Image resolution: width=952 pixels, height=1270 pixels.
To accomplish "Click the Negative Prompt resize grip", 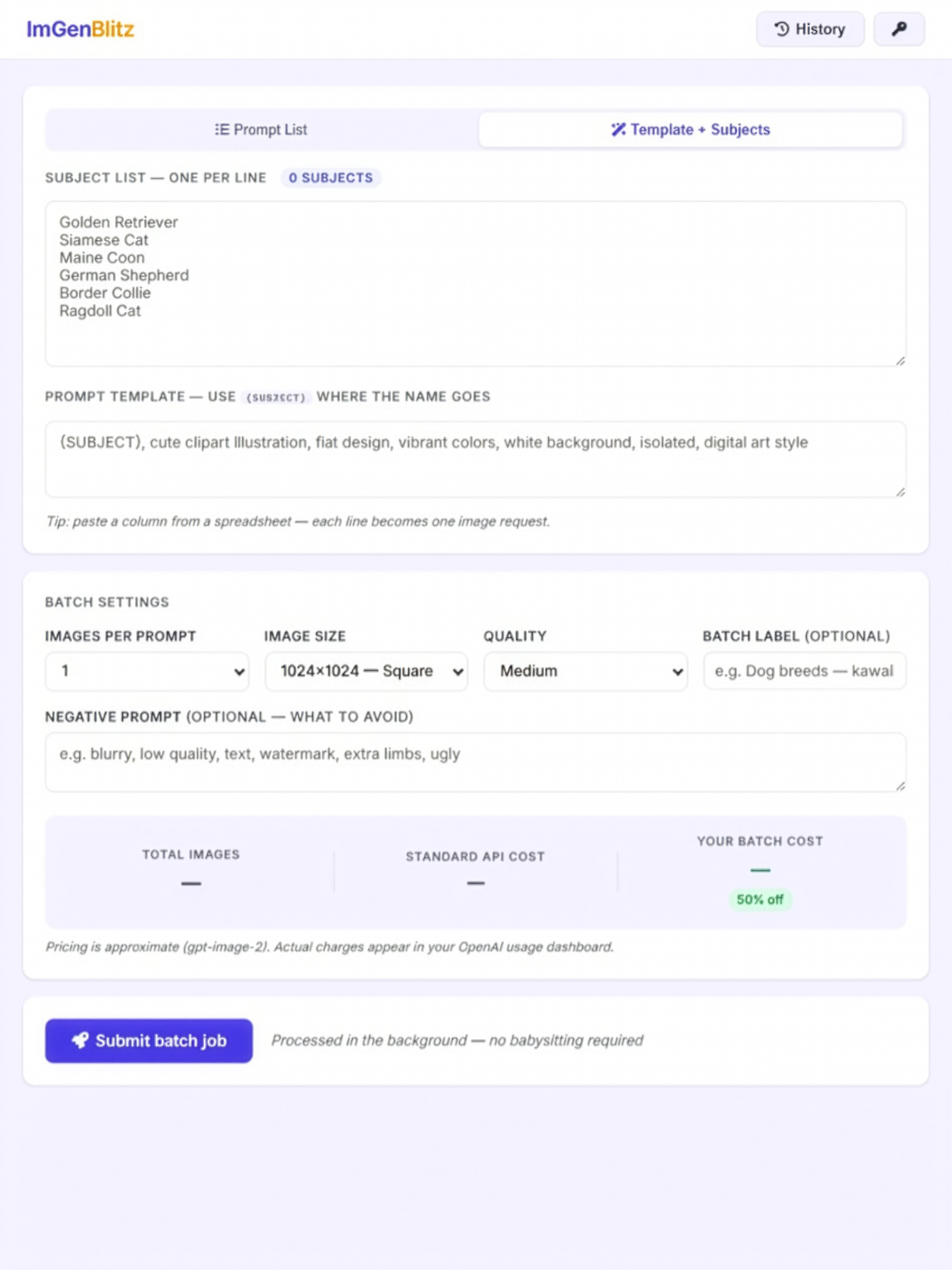I will click(900, 786).
